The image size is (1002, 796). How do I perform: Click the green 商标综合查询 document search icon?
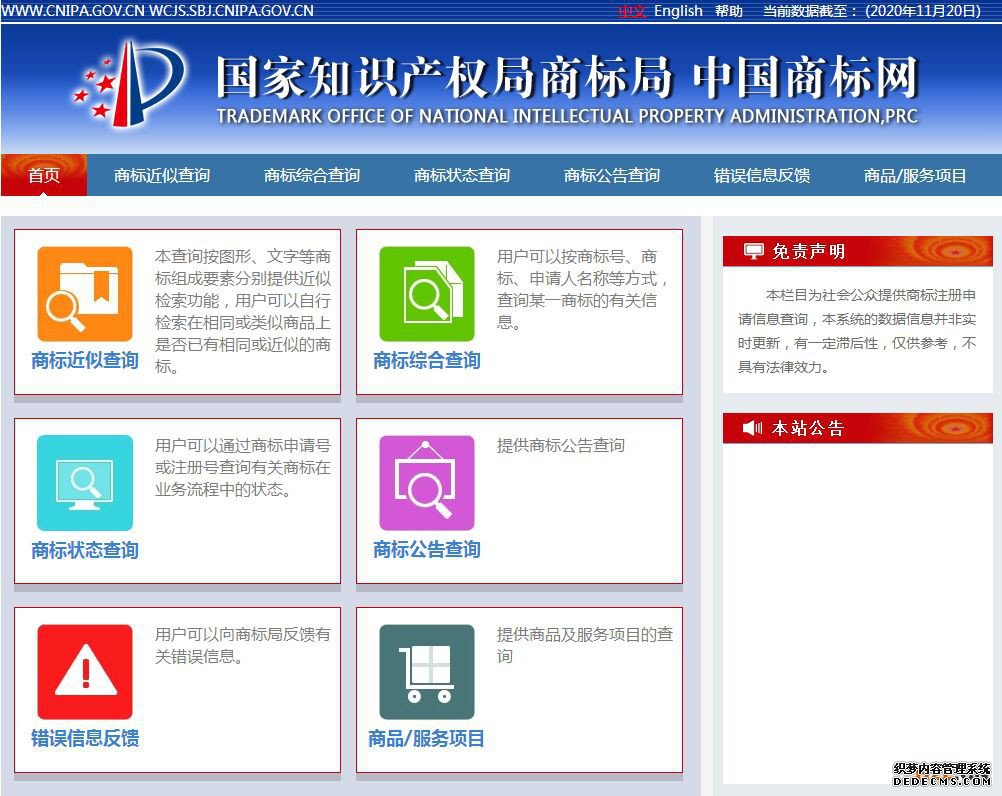[427, 294]
